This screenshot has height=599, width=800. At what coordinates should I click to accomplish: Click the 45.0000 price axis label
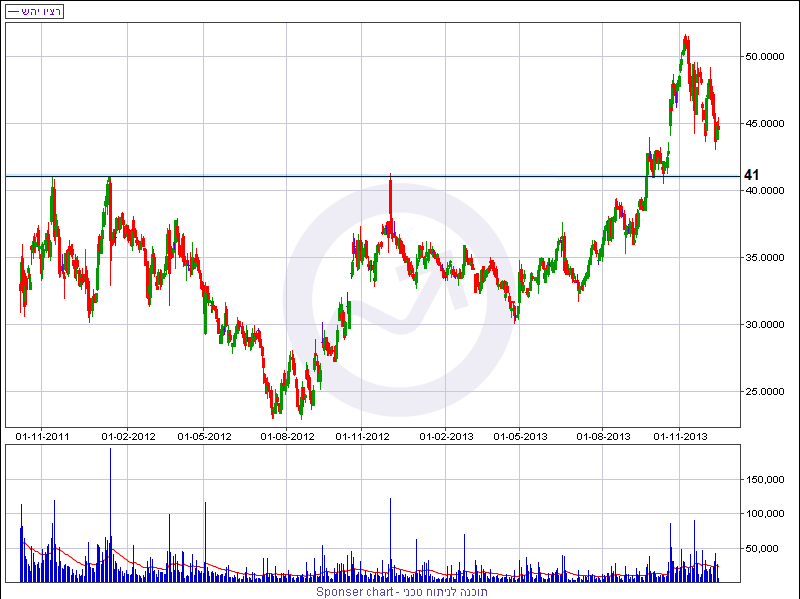[x=764, y=123]
